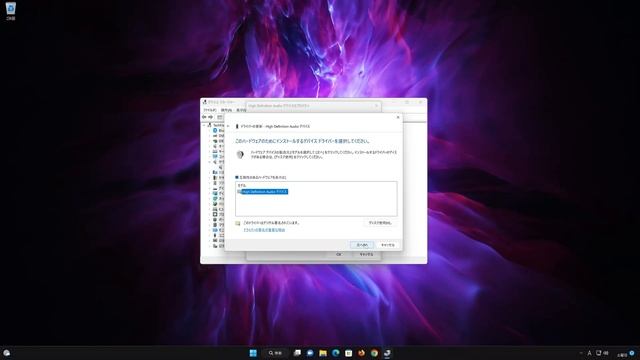Select the desktop shortcut icon
Image resolution: width=640 pixels, height=360 pixels.
[11, 11]
